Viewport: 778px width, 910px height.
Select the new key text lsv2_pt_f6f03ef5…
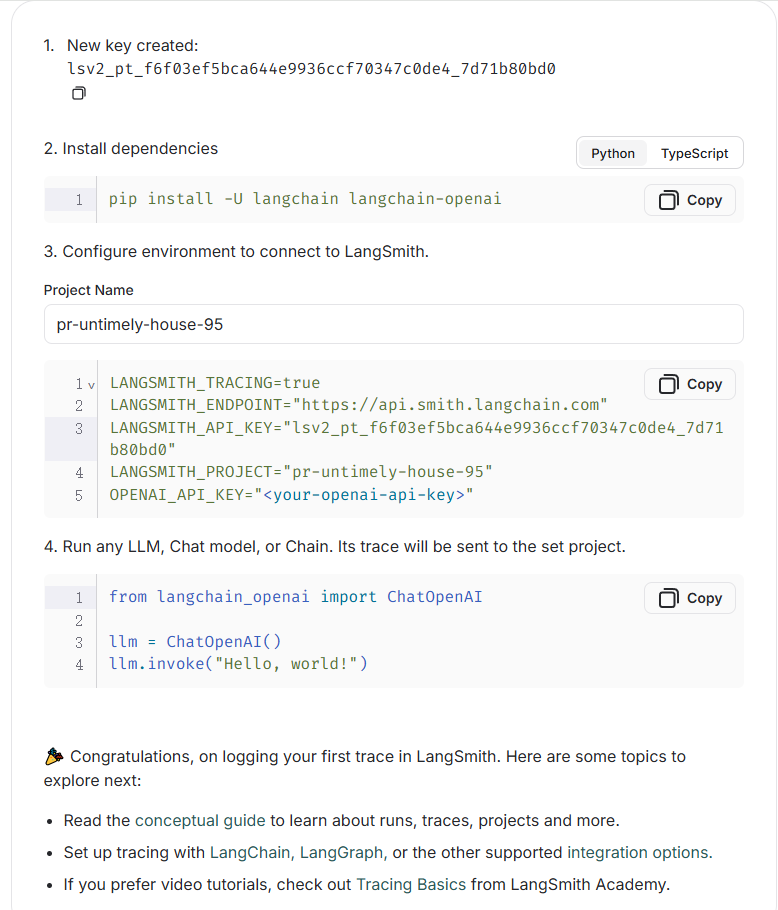312,69
